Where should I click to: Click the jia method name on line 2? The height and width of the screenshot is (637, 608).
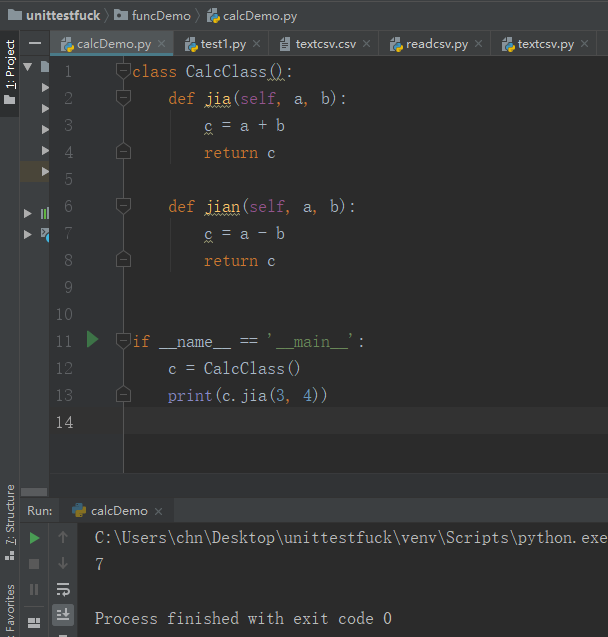(x=218, y=99)
